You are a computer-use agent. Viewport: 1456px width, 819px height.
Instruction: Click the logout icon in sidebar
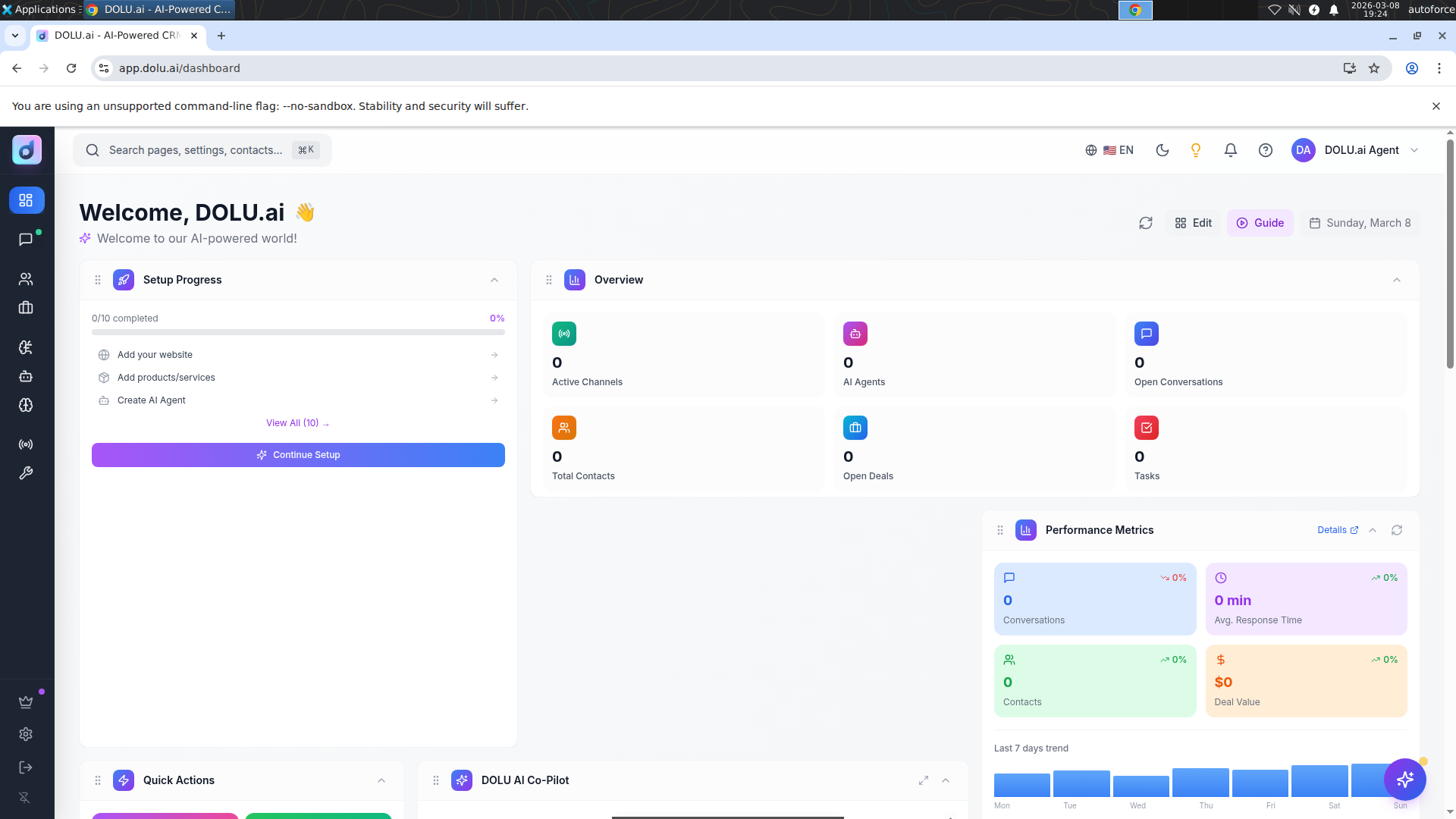click(26, 767)
